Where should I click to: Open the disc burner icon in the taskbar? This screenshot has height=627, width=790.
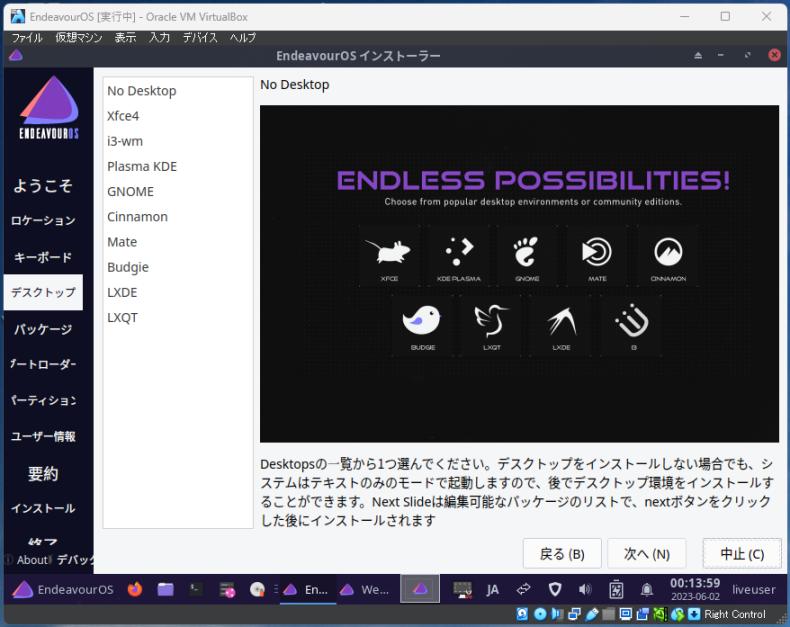pyautogui.click(x=257, y=589)
